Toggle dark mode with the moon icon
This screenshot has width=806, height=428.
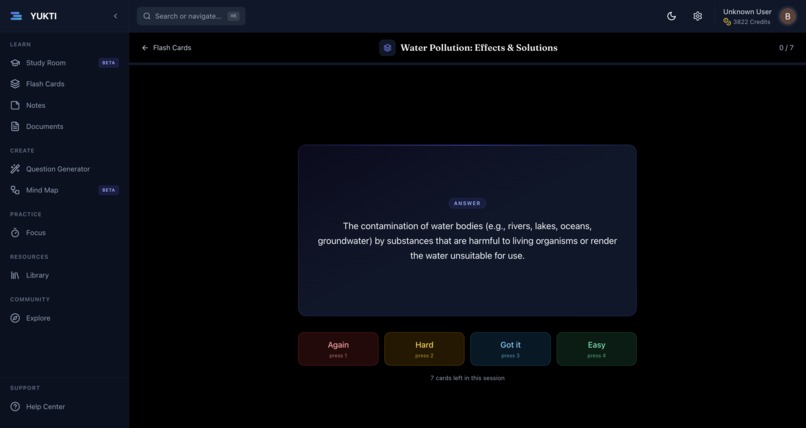click(x=671, y=16)
